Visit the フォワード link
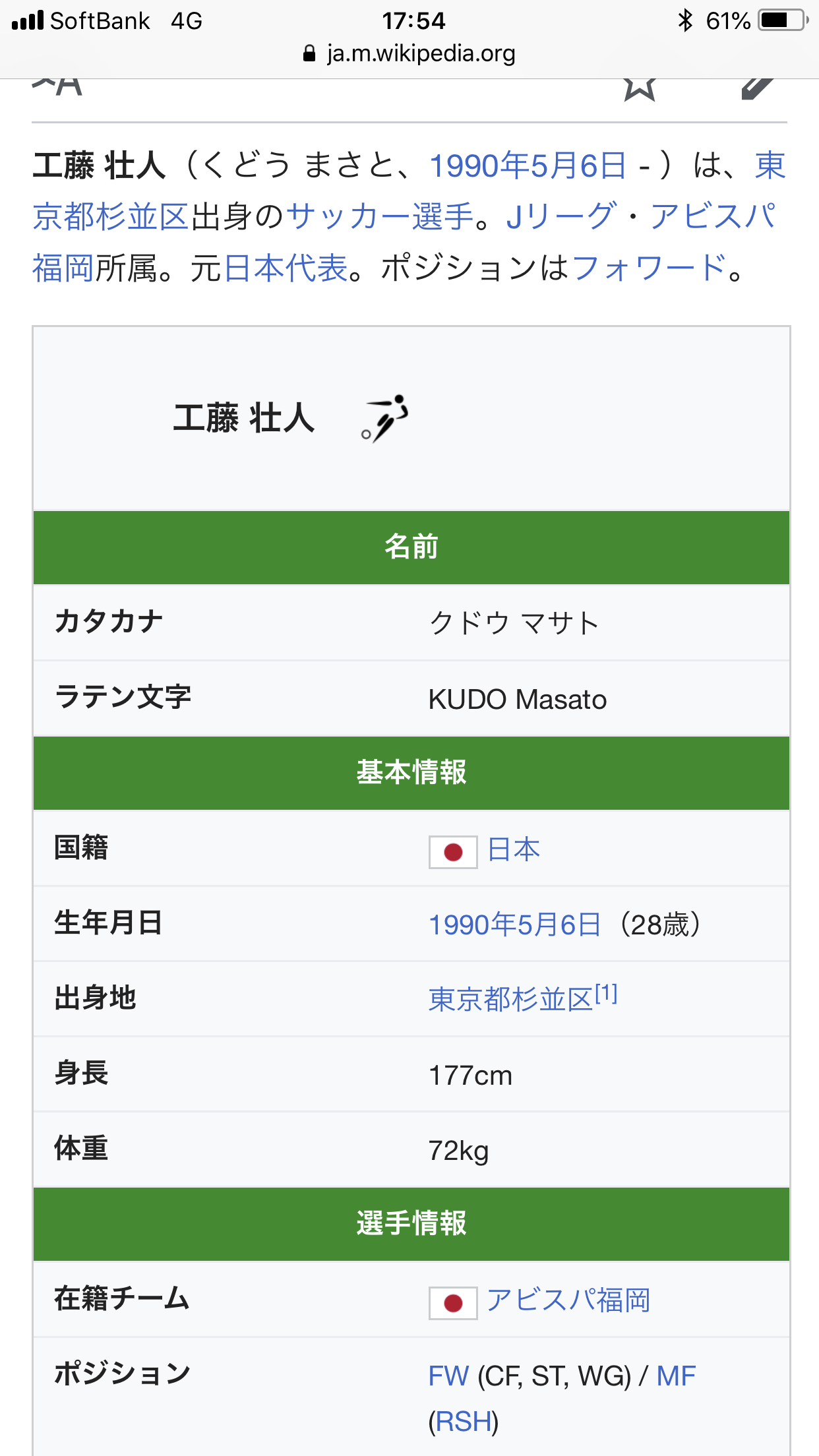This screenshot has width=819, height=1456. pyautogui.click(x=650, y=268)
